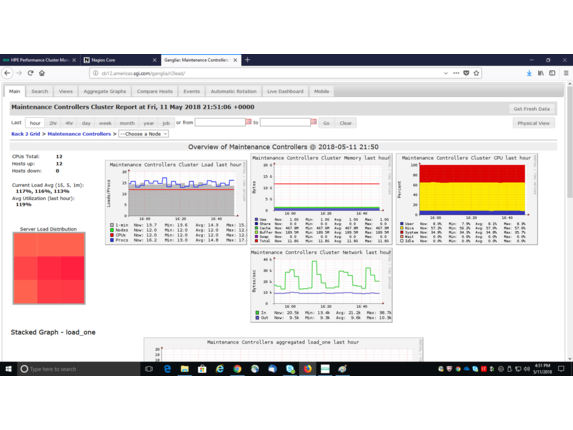Close the Nagios Core browser tab
Viewport: 573px width, 430px height.
[x=155, y=60]
